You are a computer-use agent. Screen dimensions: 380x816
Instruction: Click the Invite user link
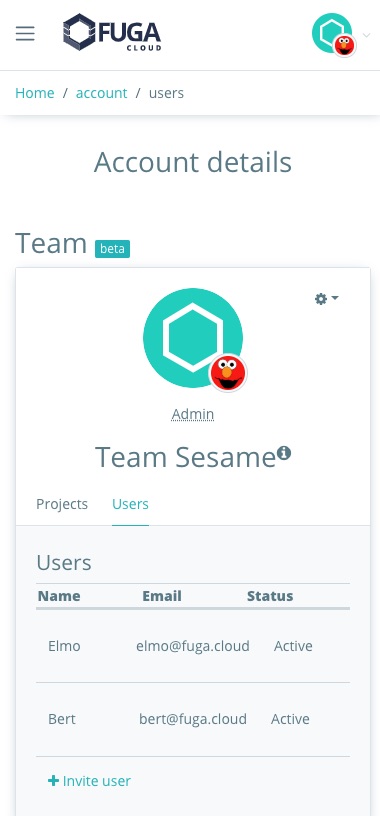click(90, 781)
